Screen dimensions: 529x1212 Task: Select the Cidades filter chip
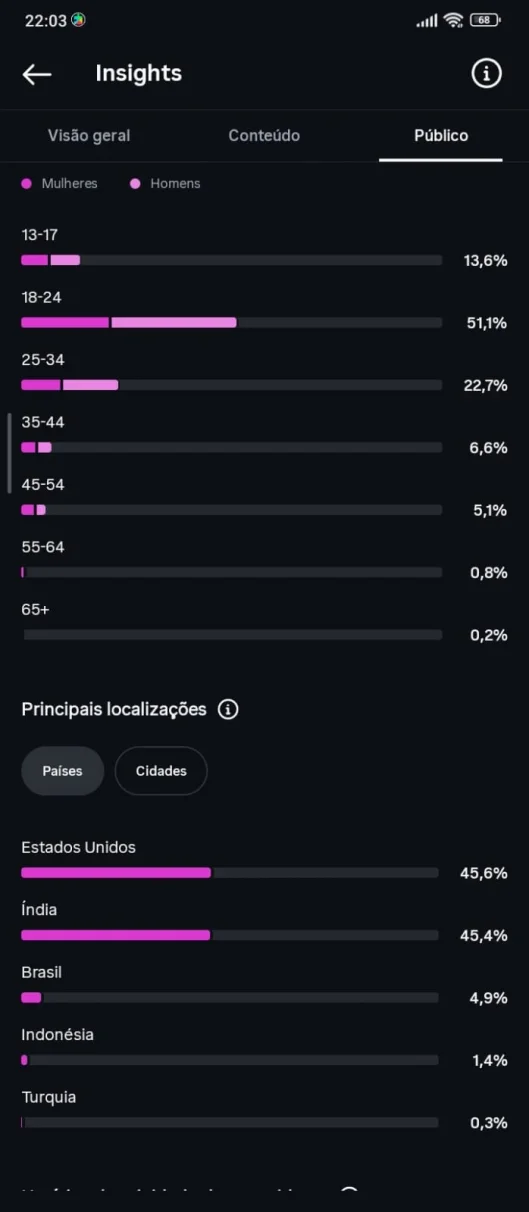pos(161,771)
